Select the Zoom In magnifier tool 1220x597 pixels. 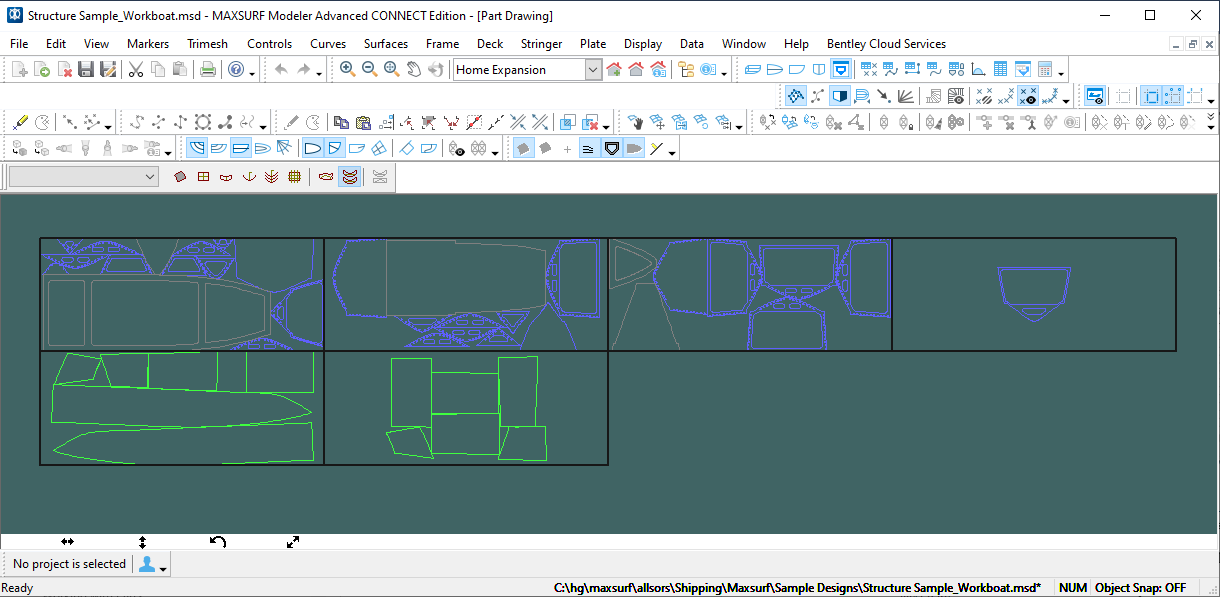347,70
